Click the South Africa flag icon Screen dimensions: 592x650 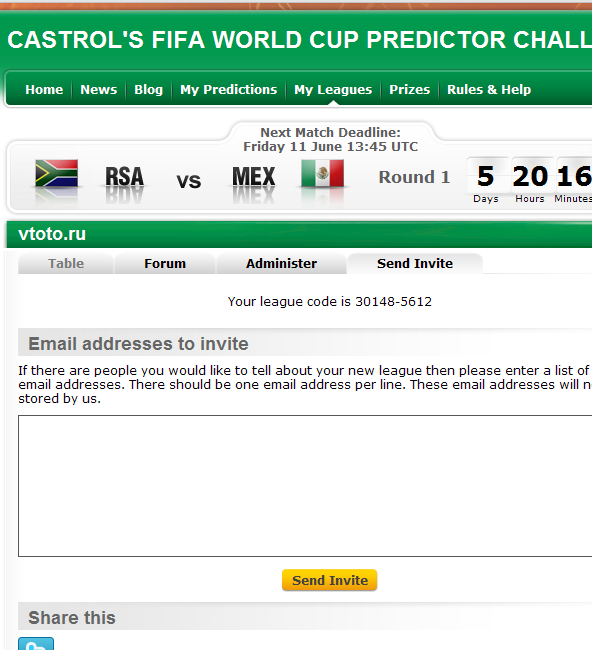(56, 173)
